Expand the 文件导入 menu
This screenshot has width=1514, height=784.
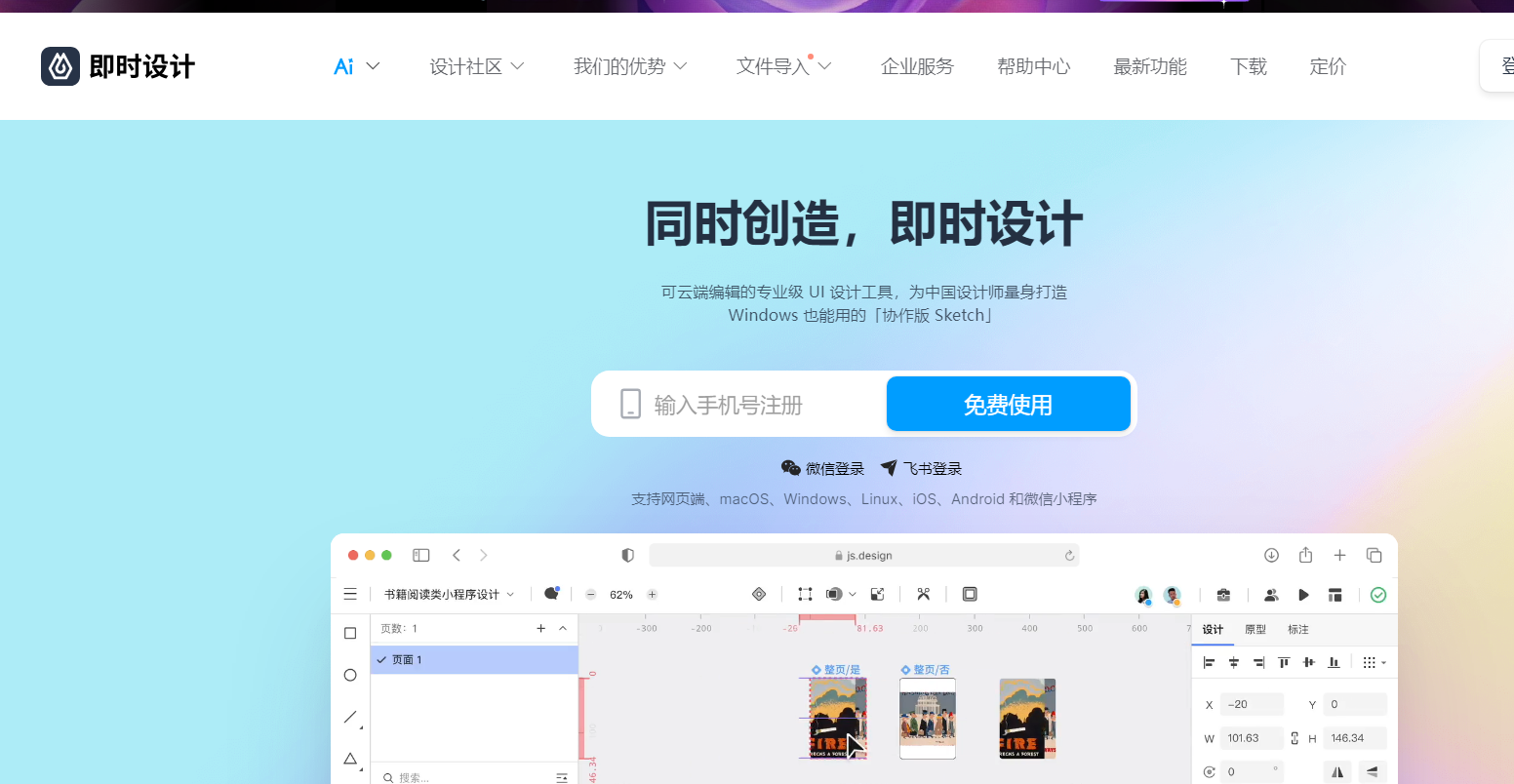783,66
